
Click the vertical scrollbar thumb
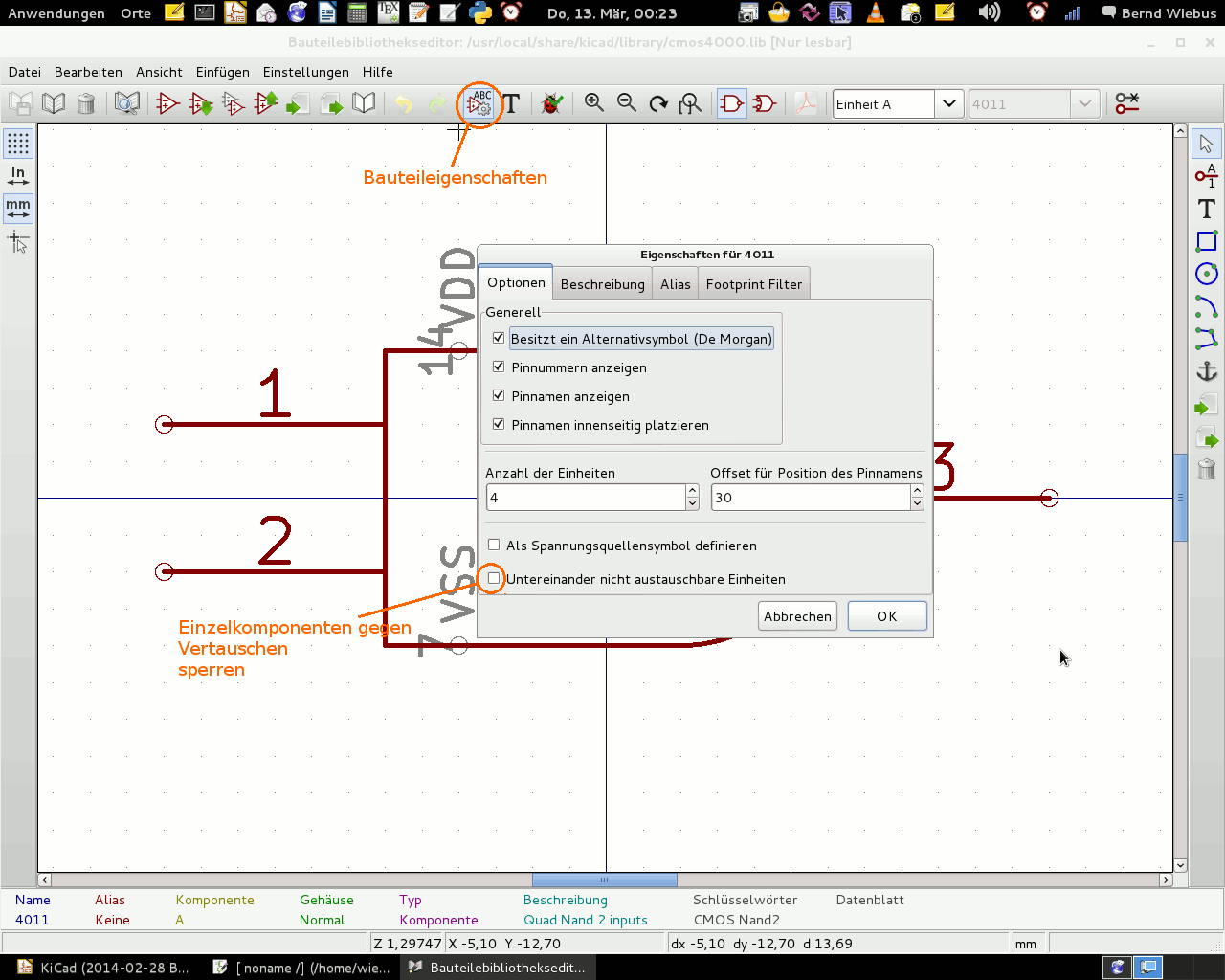tap(1180, 498)
